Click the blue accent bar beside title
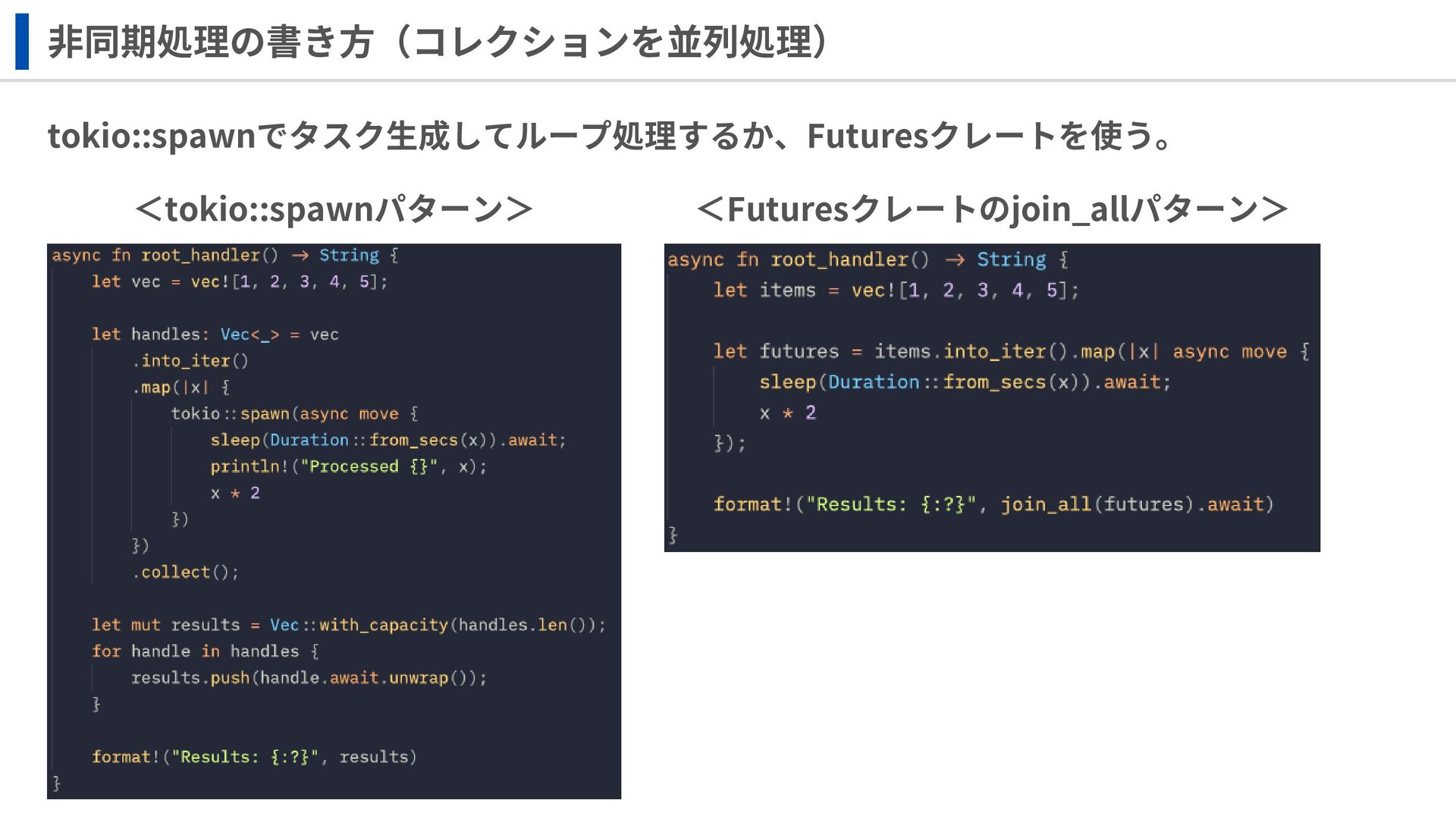The height and width of the screenshot is (819, 1456). (x=22, y=41)
